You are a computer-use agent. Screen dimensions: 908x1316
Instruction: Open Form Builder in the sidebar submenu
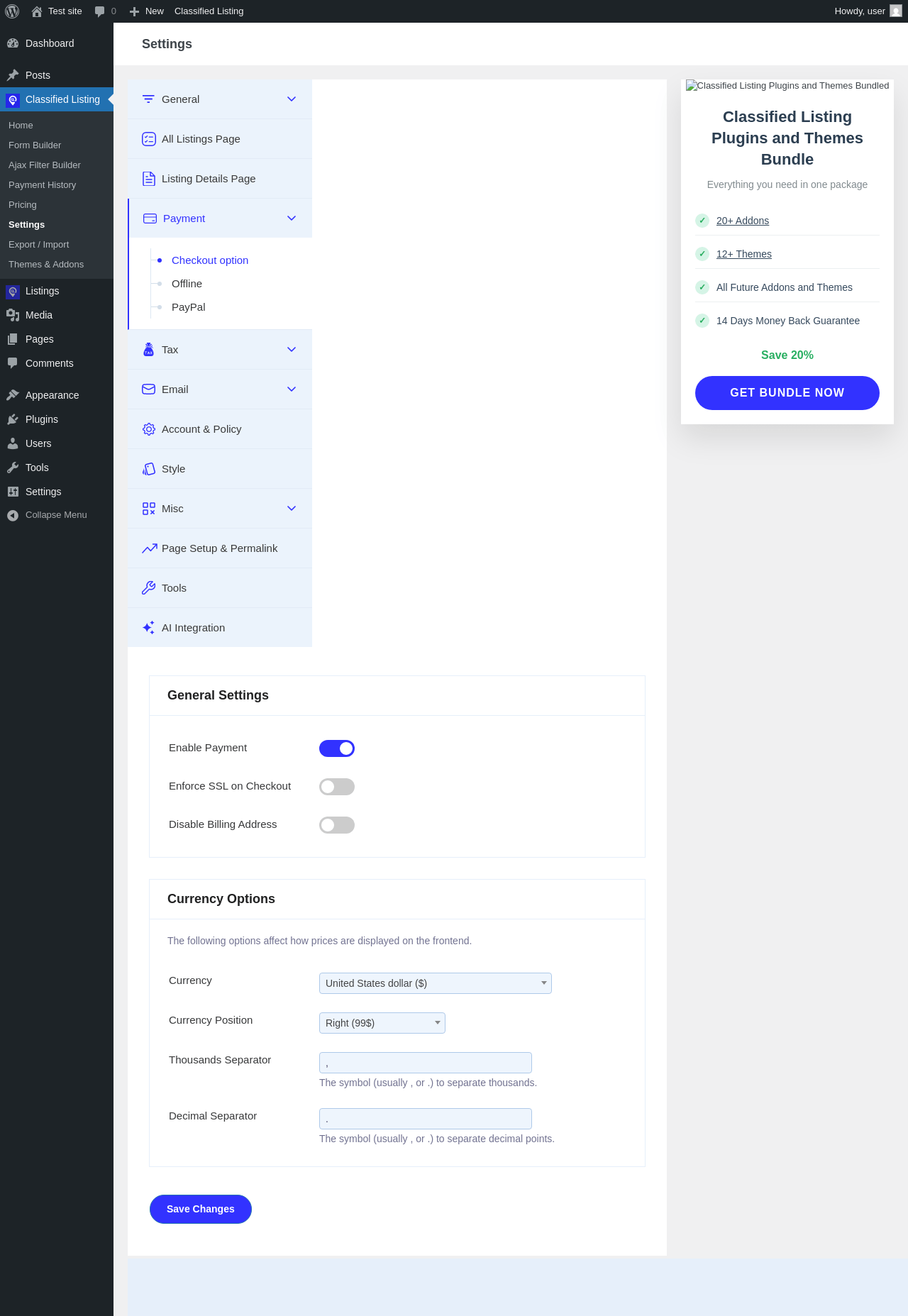(35, 145)
